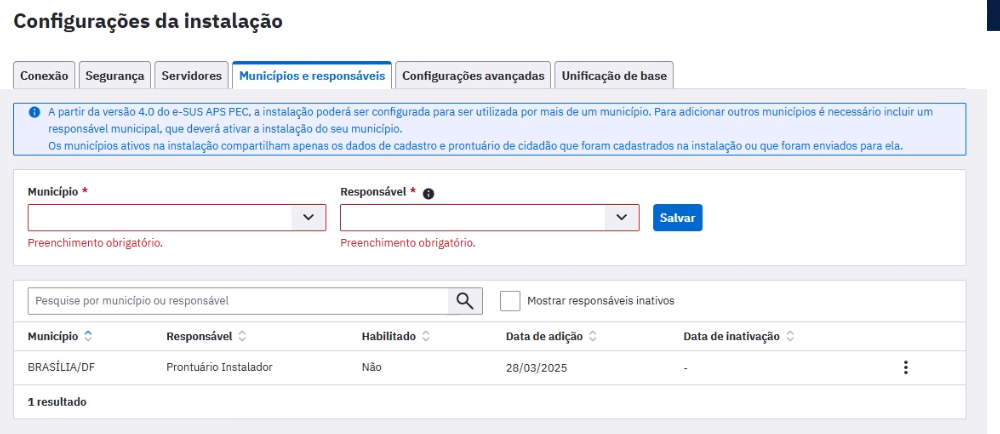The image size is (1000, 434).
Task: Click the info icon in the blue notice banner
Action: coord(34,112)
